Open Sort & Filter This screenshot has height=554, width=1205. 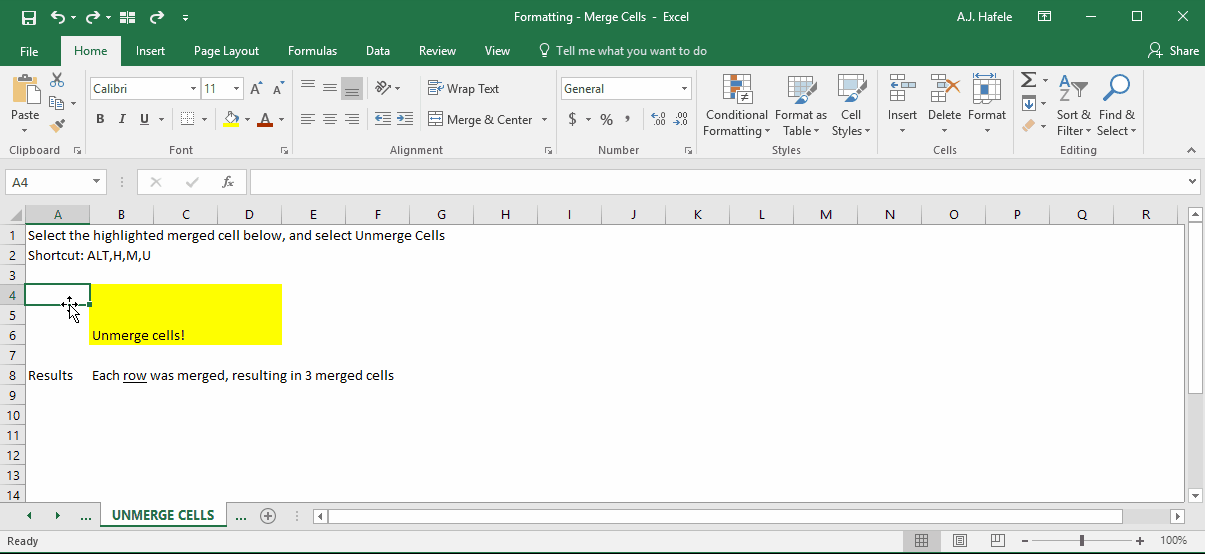tap(1073, 105)
